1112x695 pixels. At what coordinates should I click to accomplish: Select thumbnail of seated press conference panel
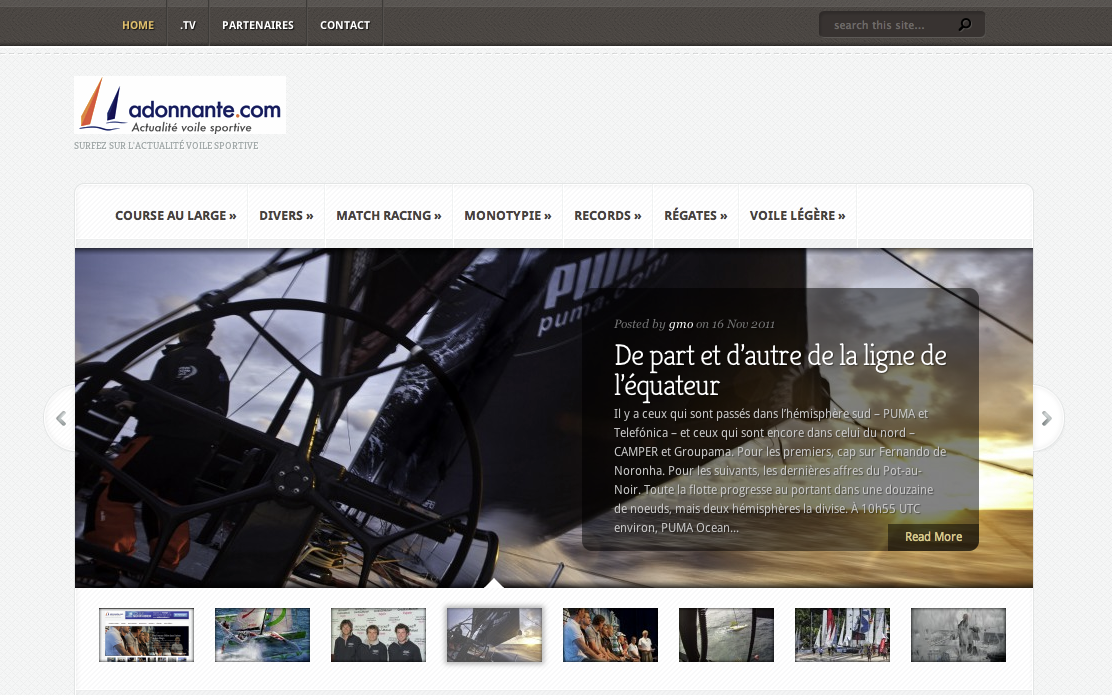[x=610, y=635]
